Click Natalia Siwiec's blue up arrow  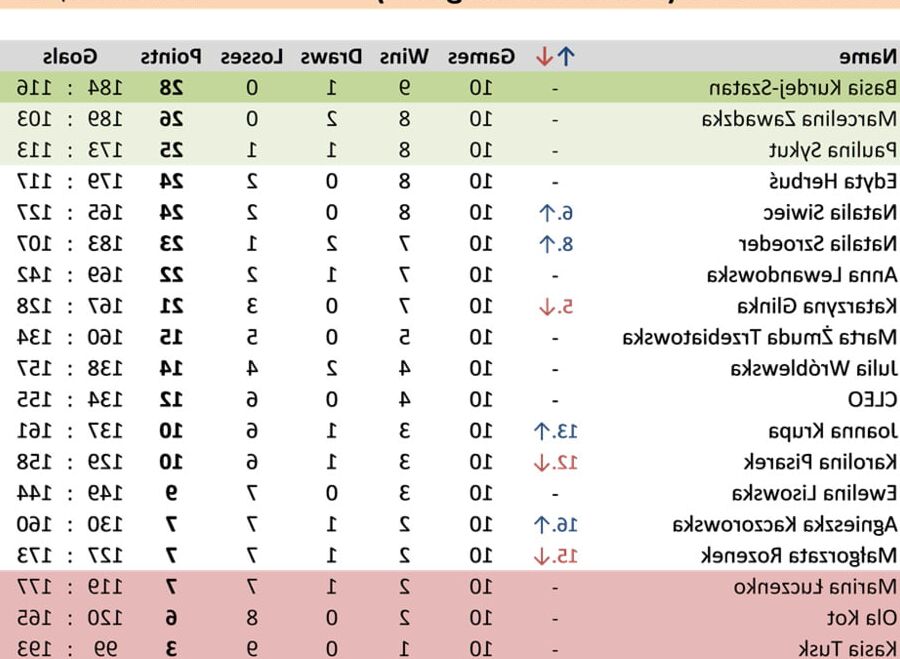(x=546, y=213)
